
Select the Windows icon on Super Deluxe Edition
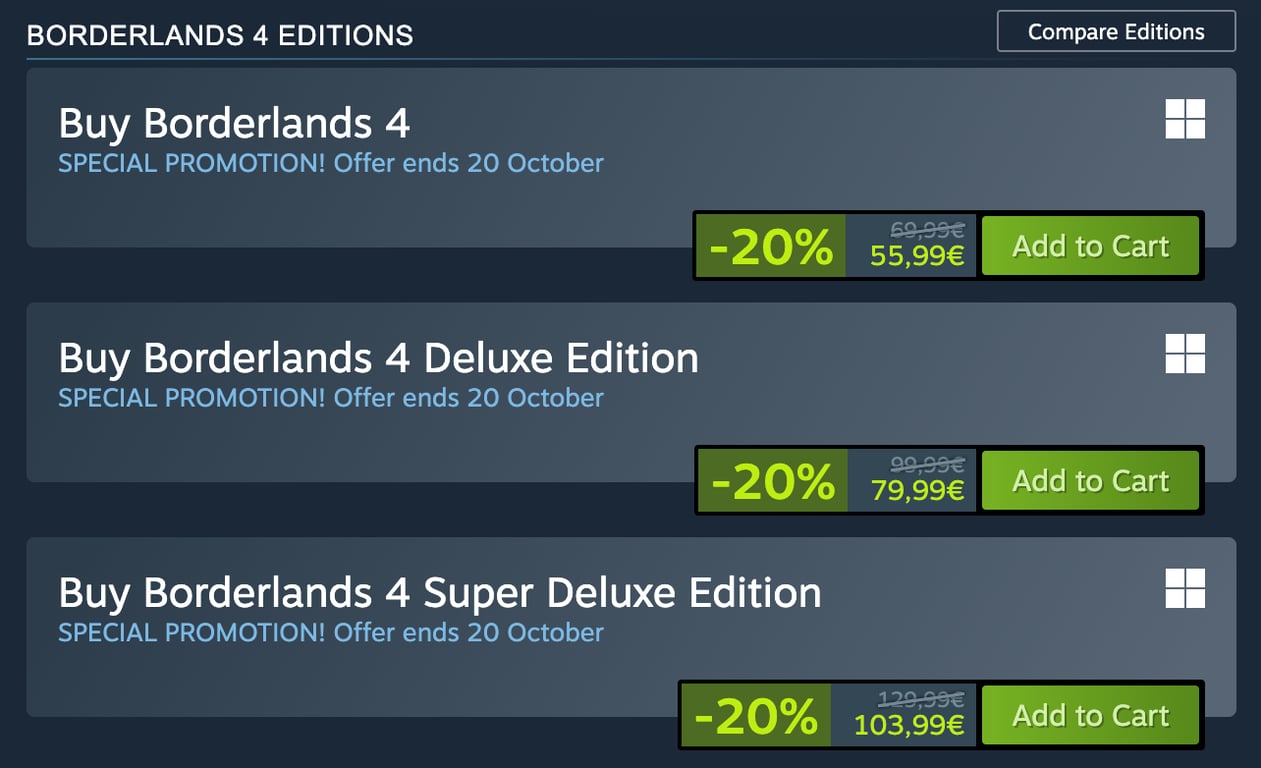(1185, 589)
